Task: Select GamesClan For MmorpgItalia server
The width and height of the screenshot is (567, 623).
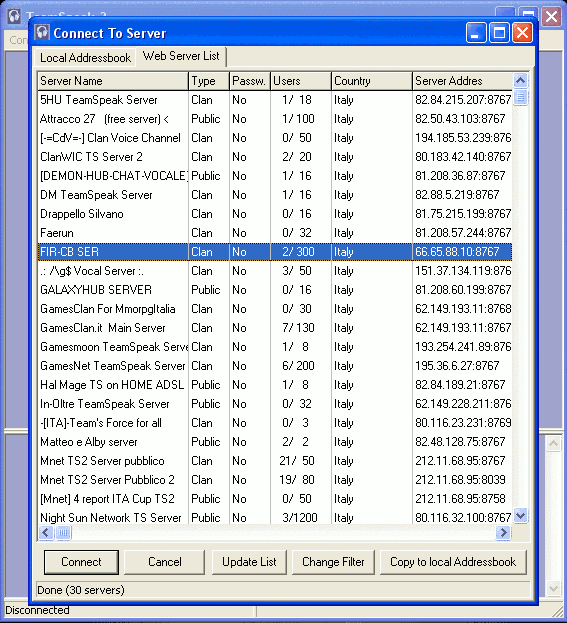Action: pyautogui.click(x=275, y=309)
